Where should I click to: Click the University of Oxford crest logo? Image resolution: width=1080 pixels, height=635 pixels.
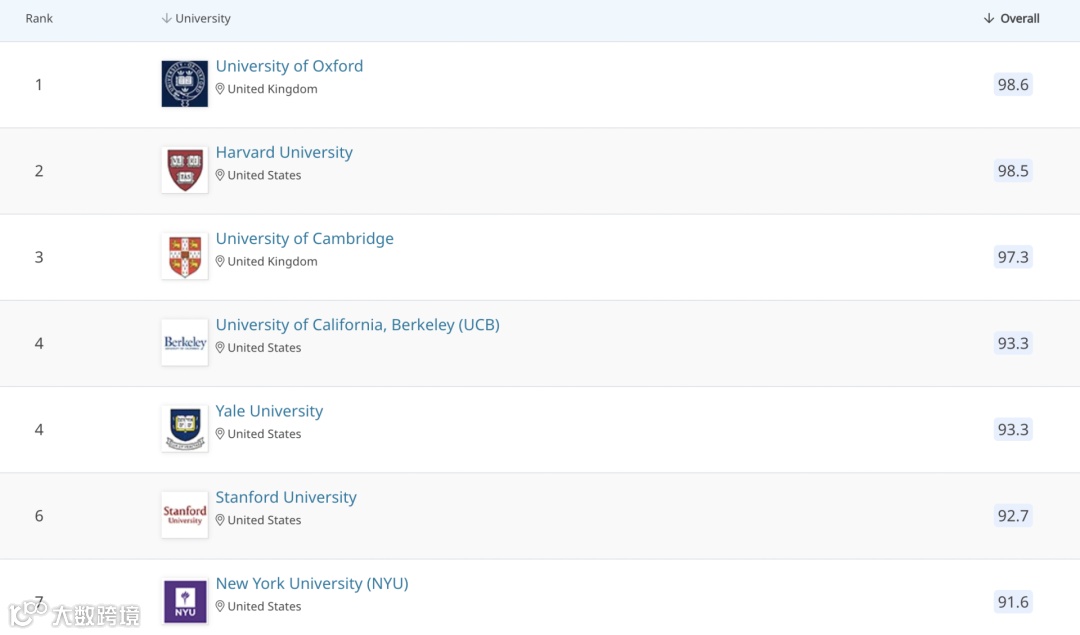185,84
